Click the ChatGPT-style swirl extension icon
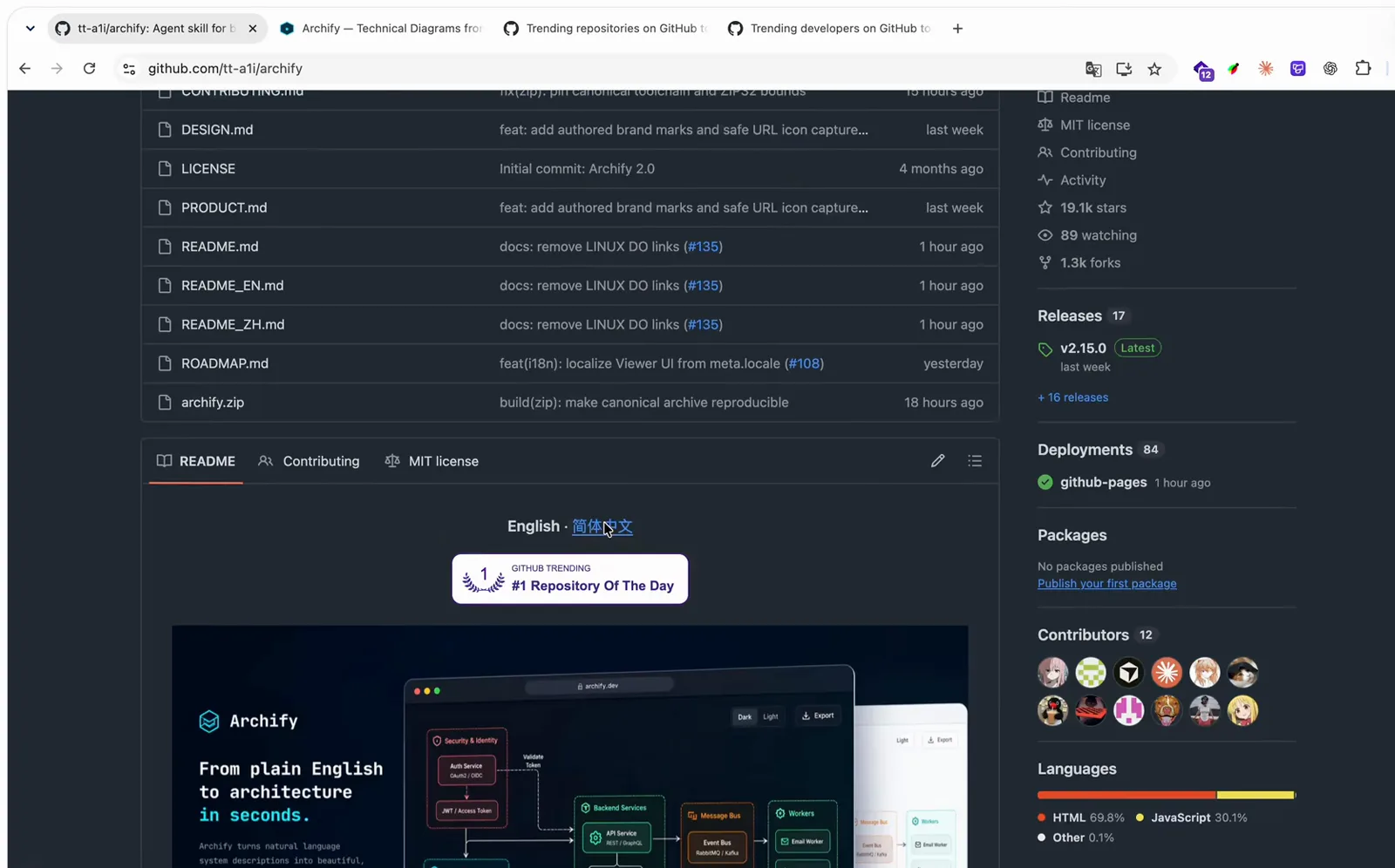Screen dimensions: 1395x868 pyautogui.click(x=1330, y=68)
